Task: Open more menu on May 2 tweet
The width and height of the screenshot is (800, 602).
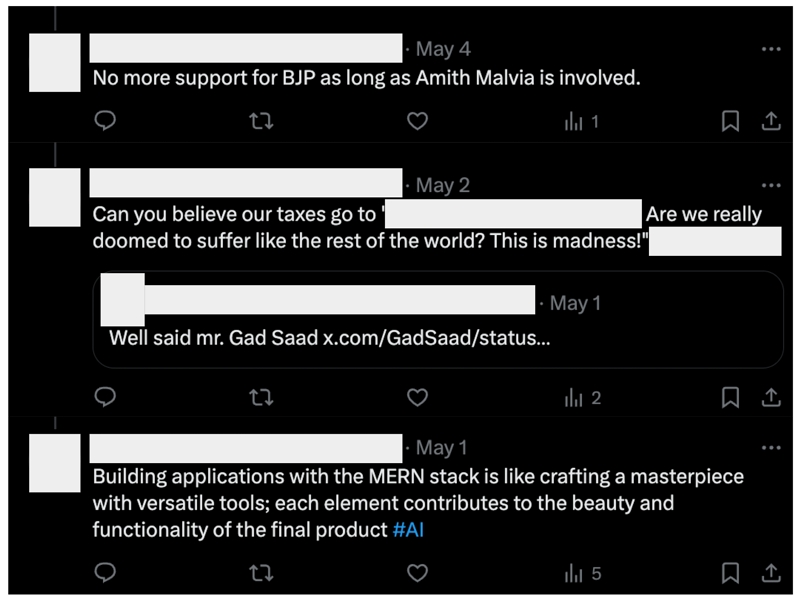Action: pyautogui.click(x=770, y=185)
